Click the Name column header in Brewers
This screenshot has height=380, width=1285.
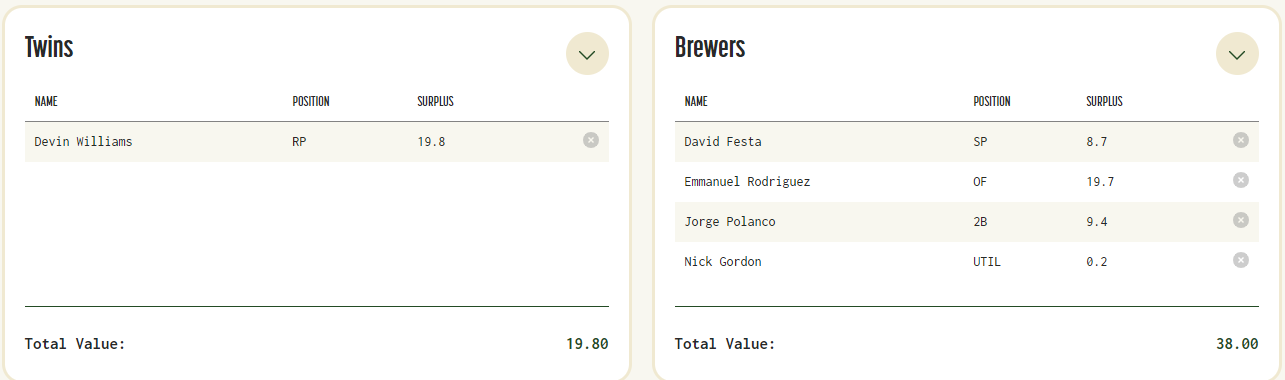[696, 101]
